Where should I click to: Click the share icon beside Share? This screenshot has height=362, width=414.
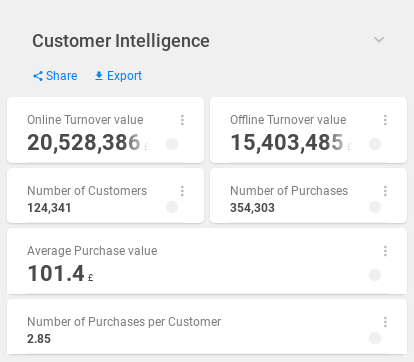pyautogui.click(x=38, y=76)
